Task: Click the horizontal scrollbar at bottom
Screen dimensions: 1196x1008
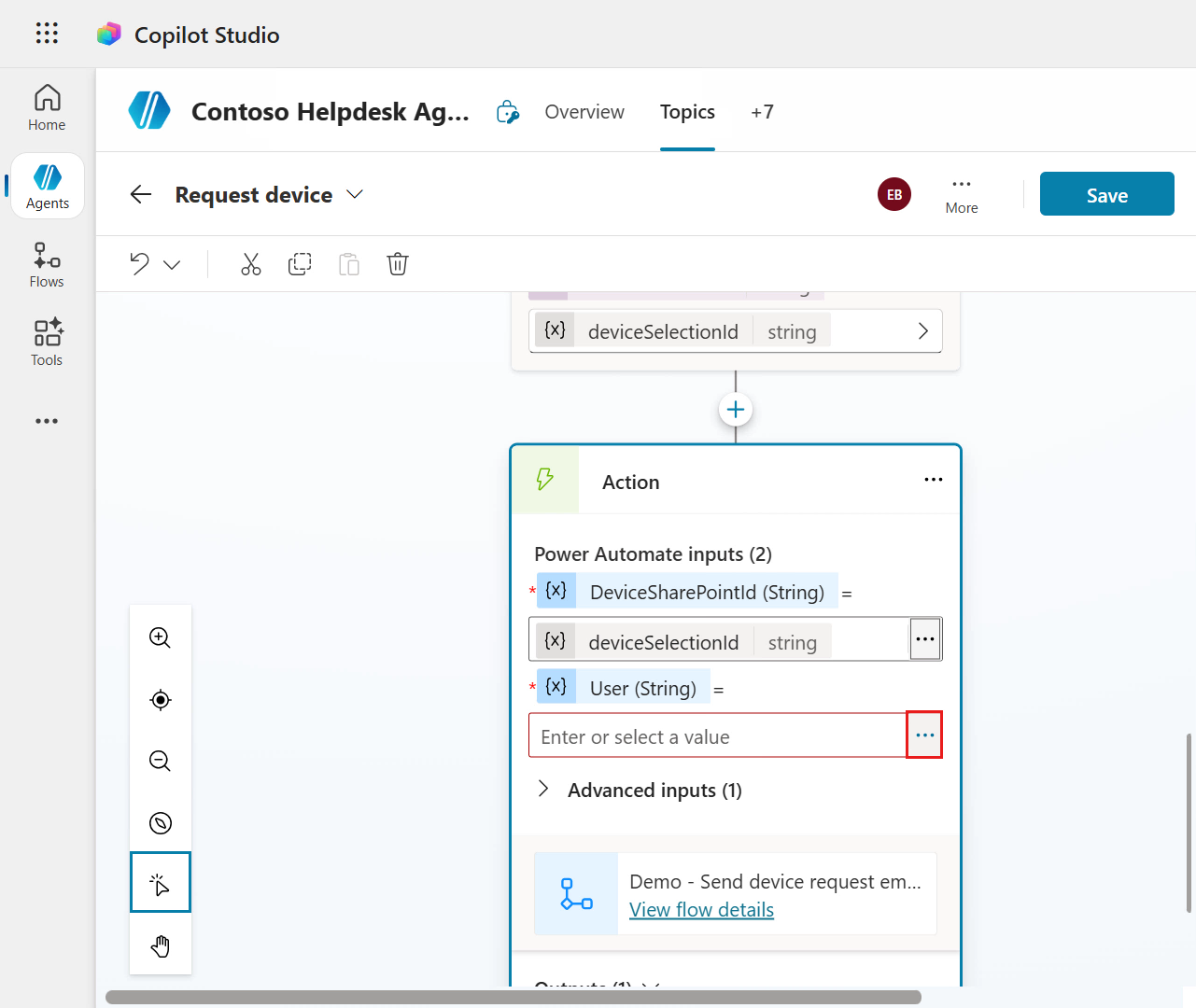Action: coord(514,997)
